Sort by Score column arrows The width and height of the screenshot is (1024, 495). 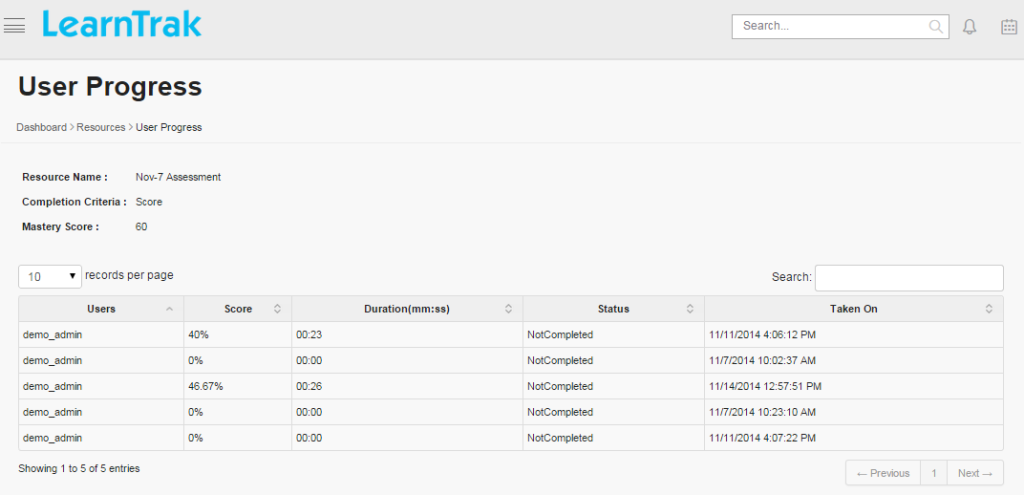coord(277,309)
